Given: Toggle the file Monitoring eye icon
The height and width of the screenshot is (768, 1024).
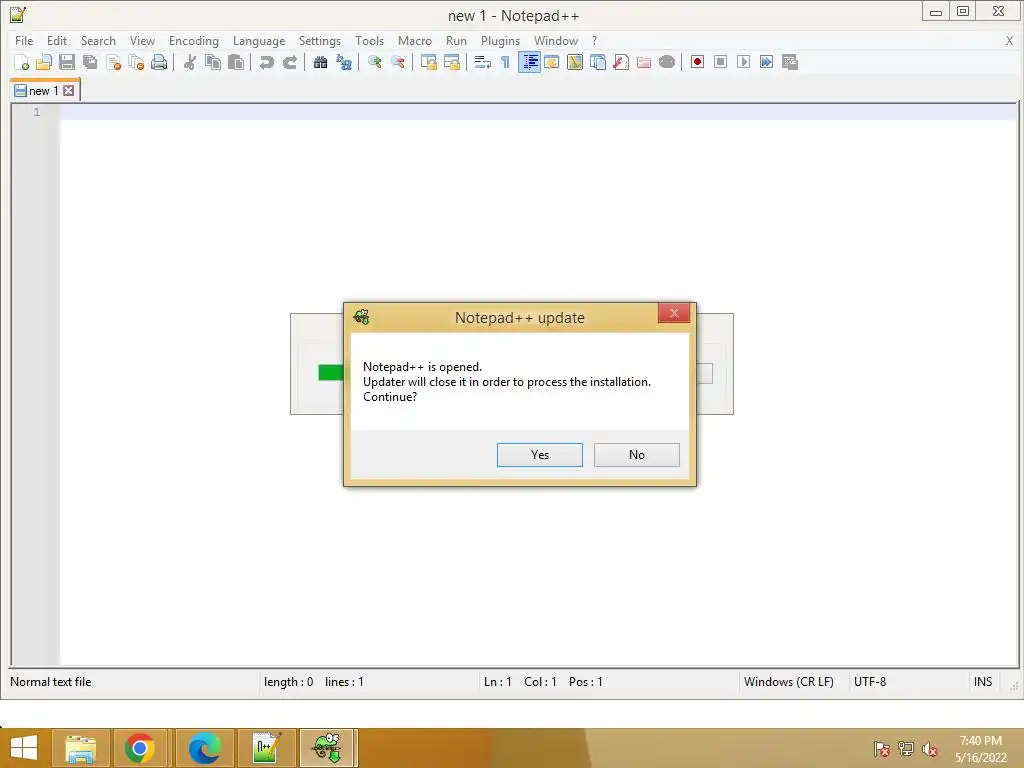Looking at the screenshot, I should [x=667, y=62].
